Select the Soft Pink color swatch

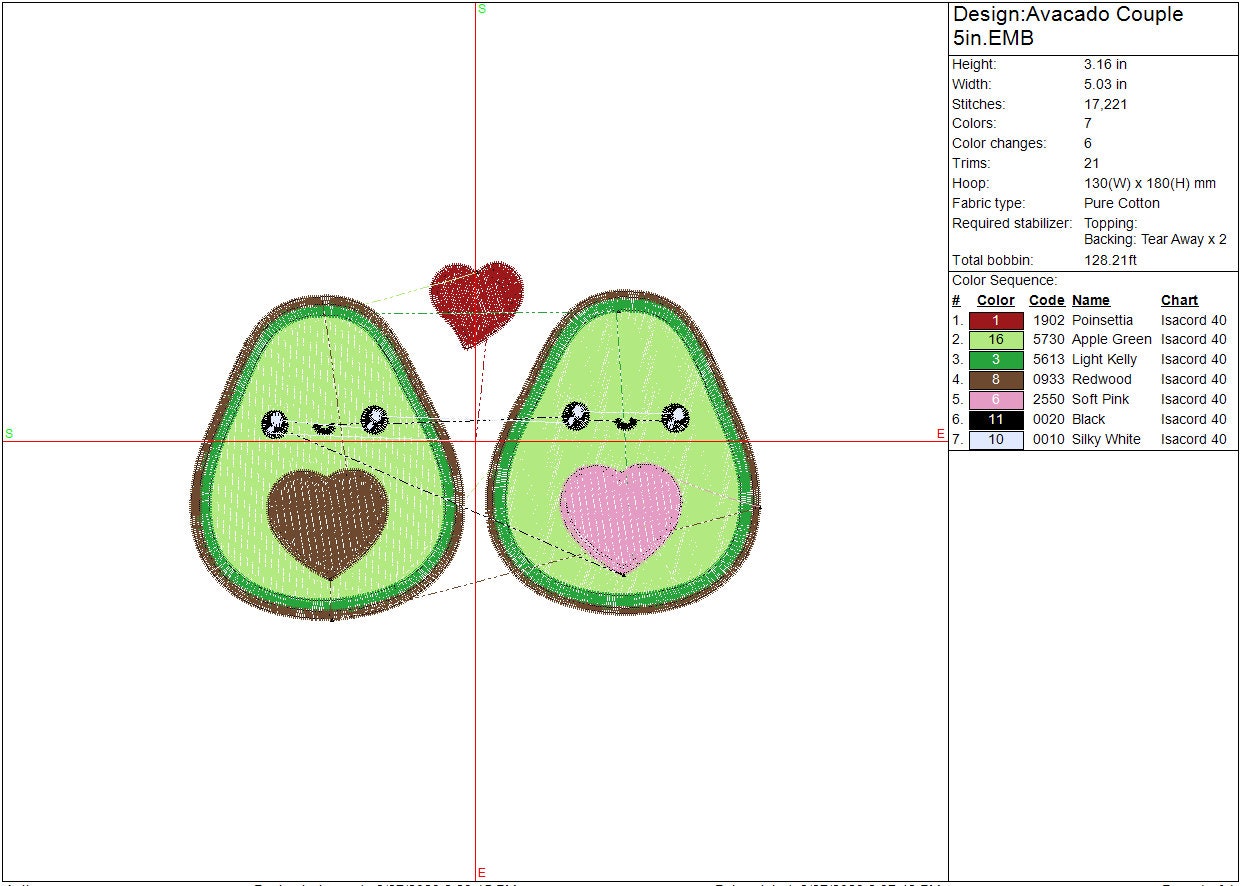[996, 400]
